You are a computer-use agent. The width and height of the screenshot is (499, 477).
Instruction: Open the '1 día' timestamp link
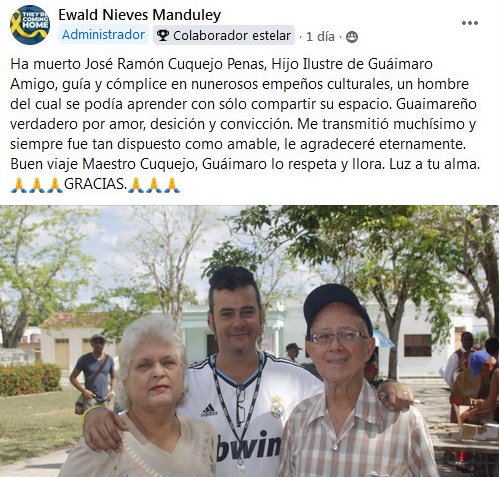click(x=320, y=36)
